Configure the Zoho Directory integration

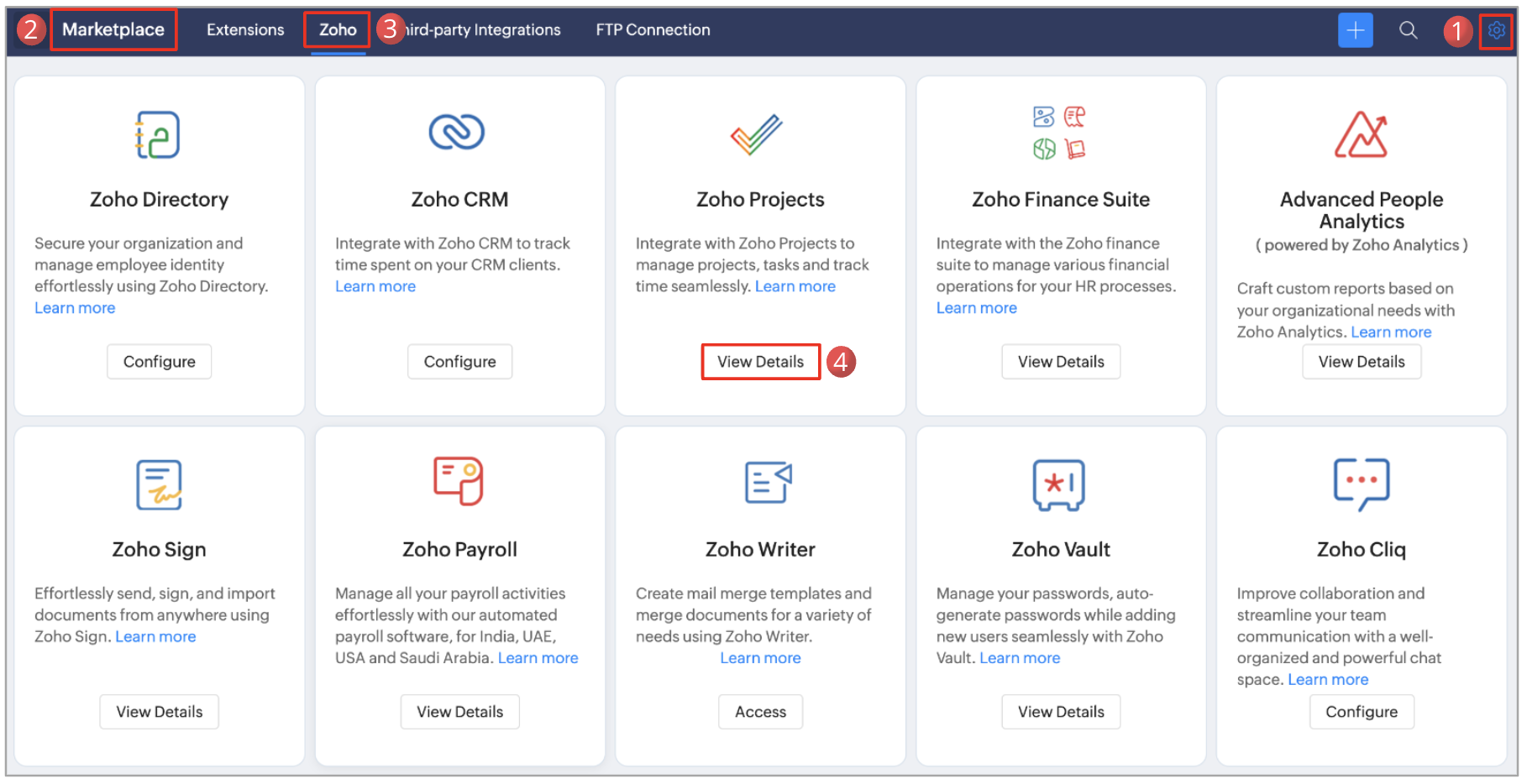(159, 362)
